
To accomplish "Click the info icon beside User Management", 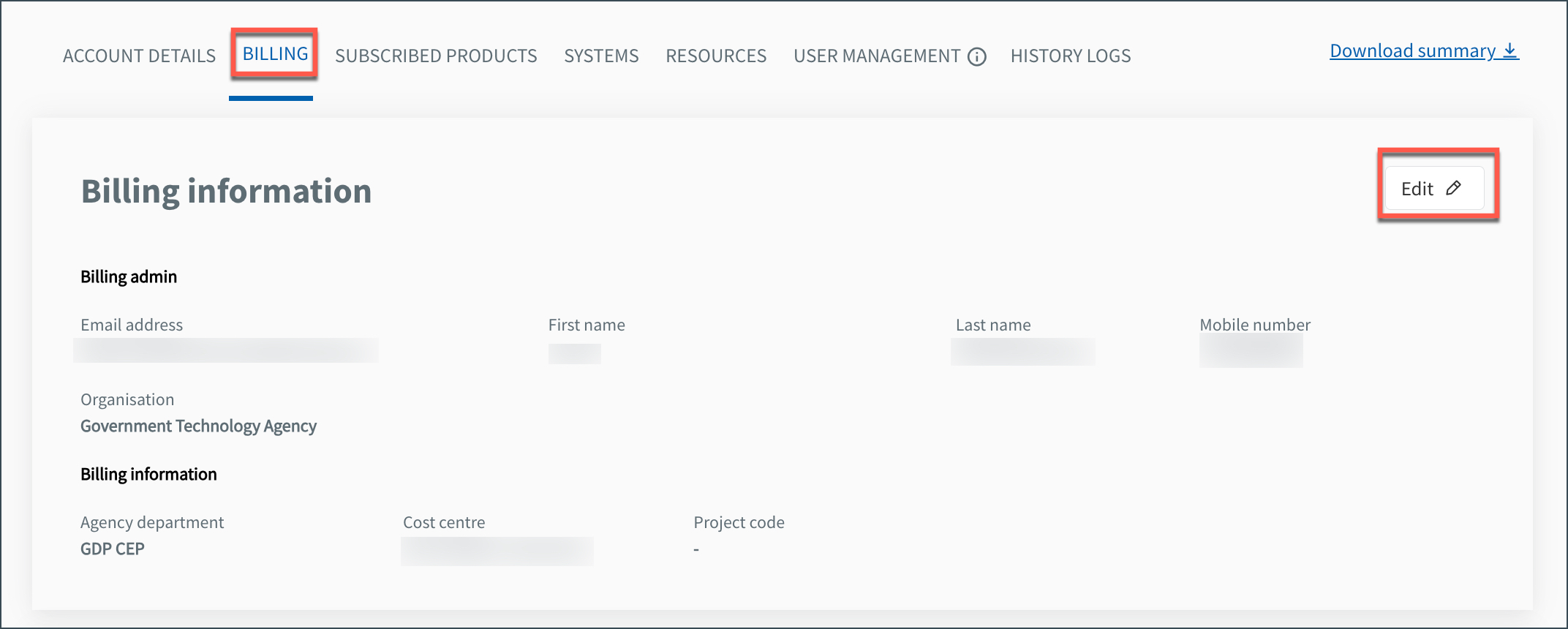I will (x=977, y=56).
